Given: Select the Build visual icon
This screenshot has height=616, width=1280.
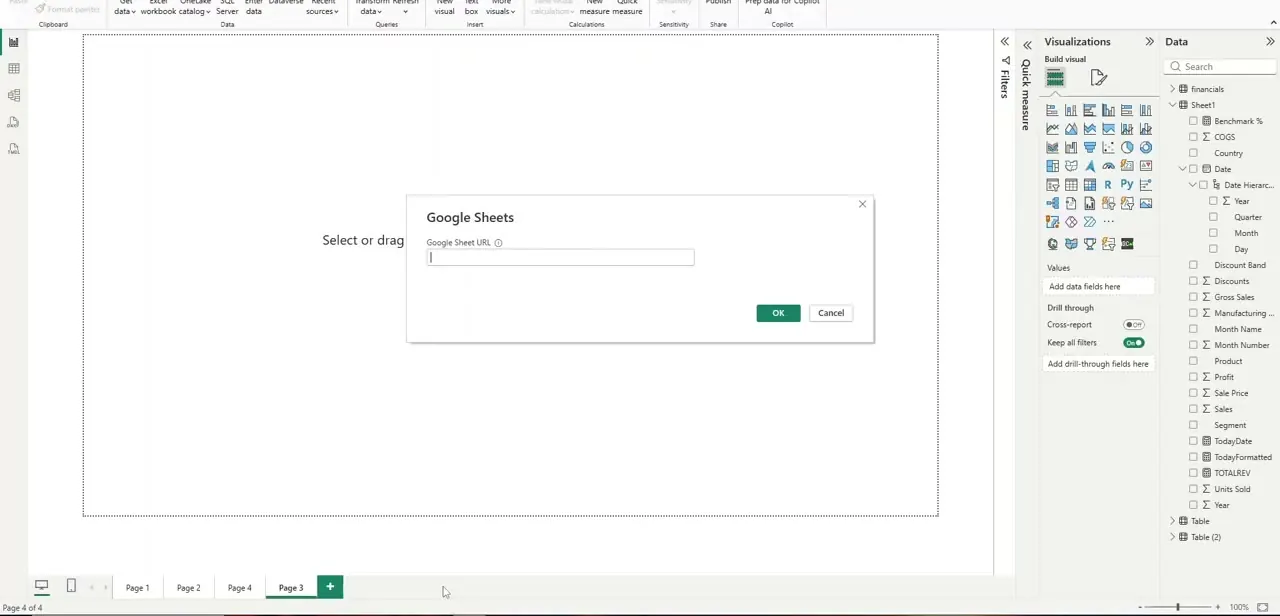Looking at the screenshot, I should coord(1055,78).
